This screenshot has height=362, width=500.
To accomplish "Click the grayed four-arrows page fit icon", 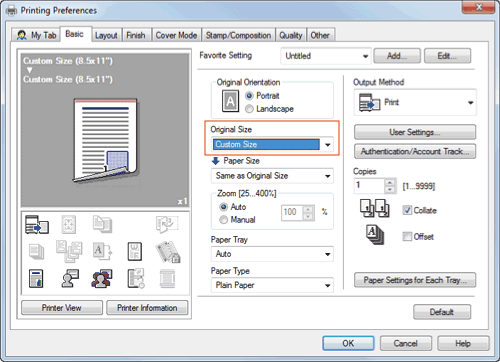I will (69, 224).
